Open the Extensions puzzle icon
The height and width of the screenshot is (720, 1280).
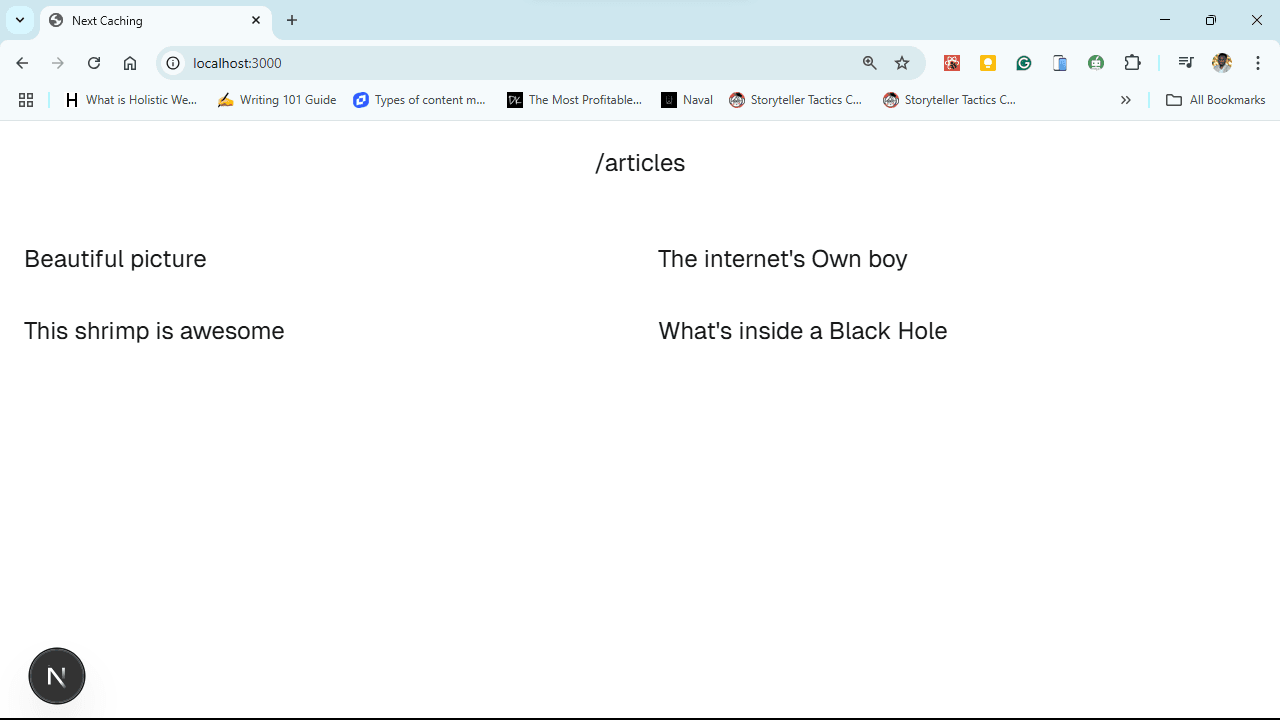click(x=1132, y=63)
